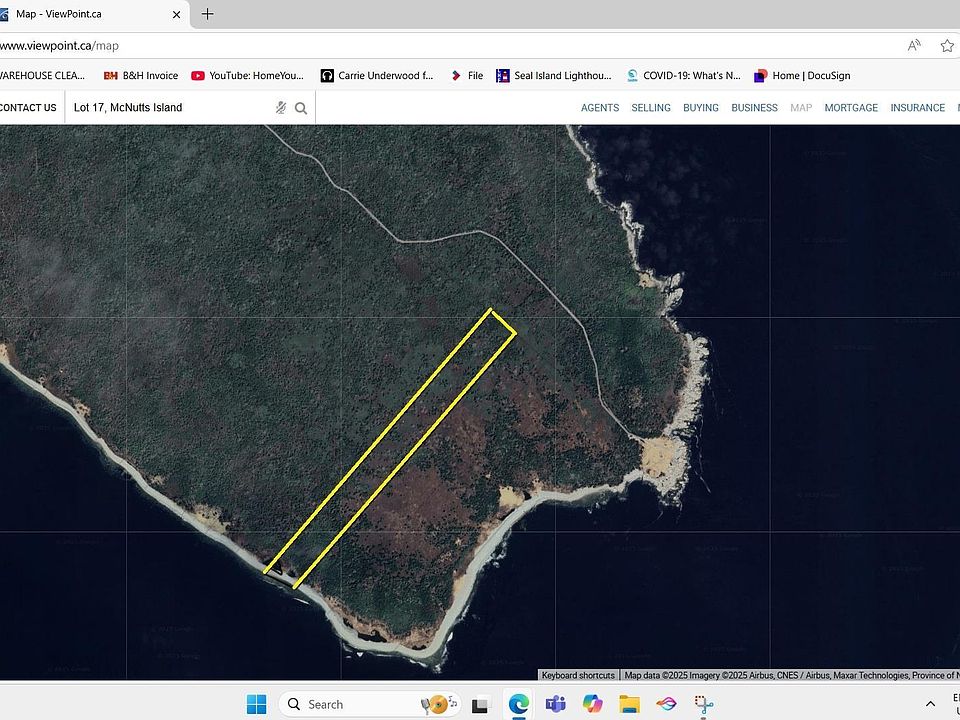The width and height of the screenshot is (960, 720).
Task: Open Copilot icon in taskbar
Action: click(592, 704)
